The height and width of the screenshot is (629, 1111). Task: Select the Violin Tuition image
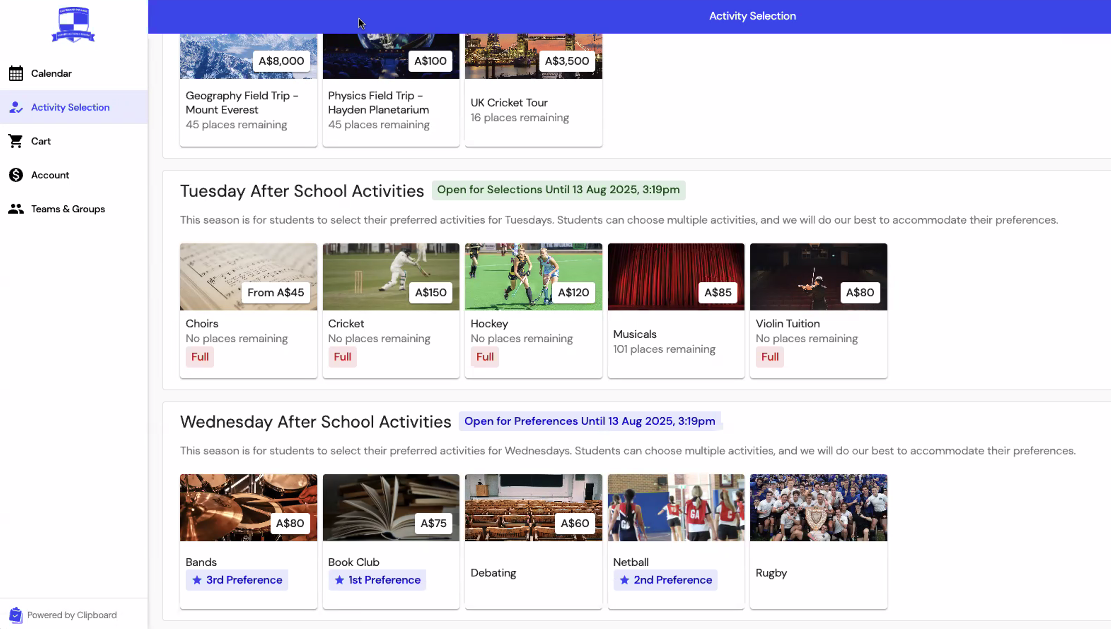click(x=818, y=277)
